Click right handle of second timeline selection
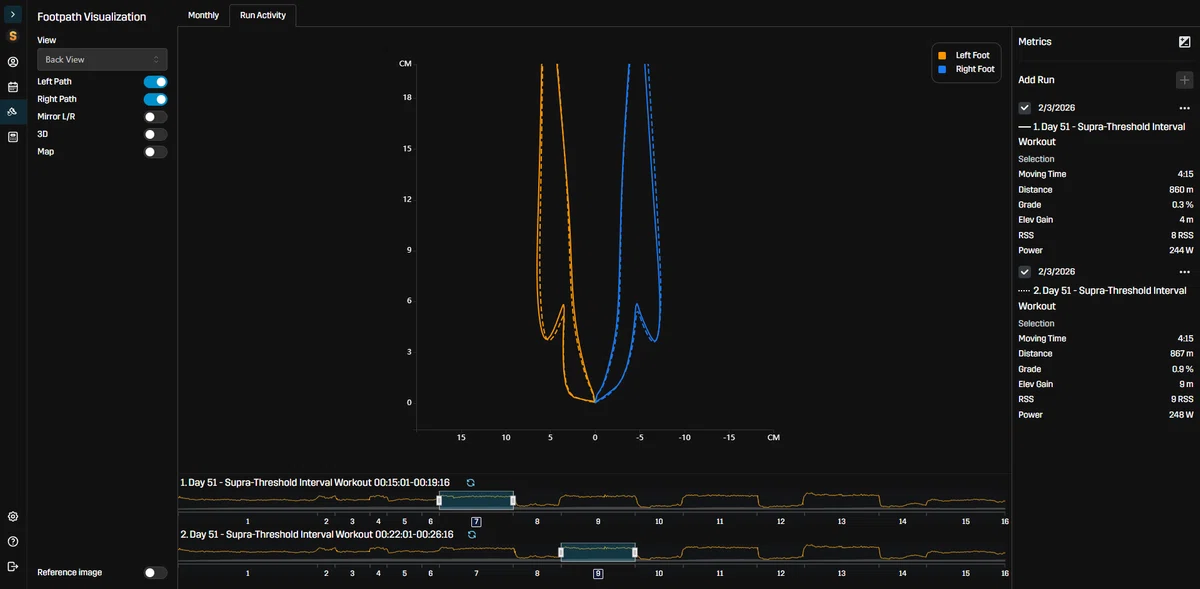Screen dimensions: 1200x589 tap(636, 552)
